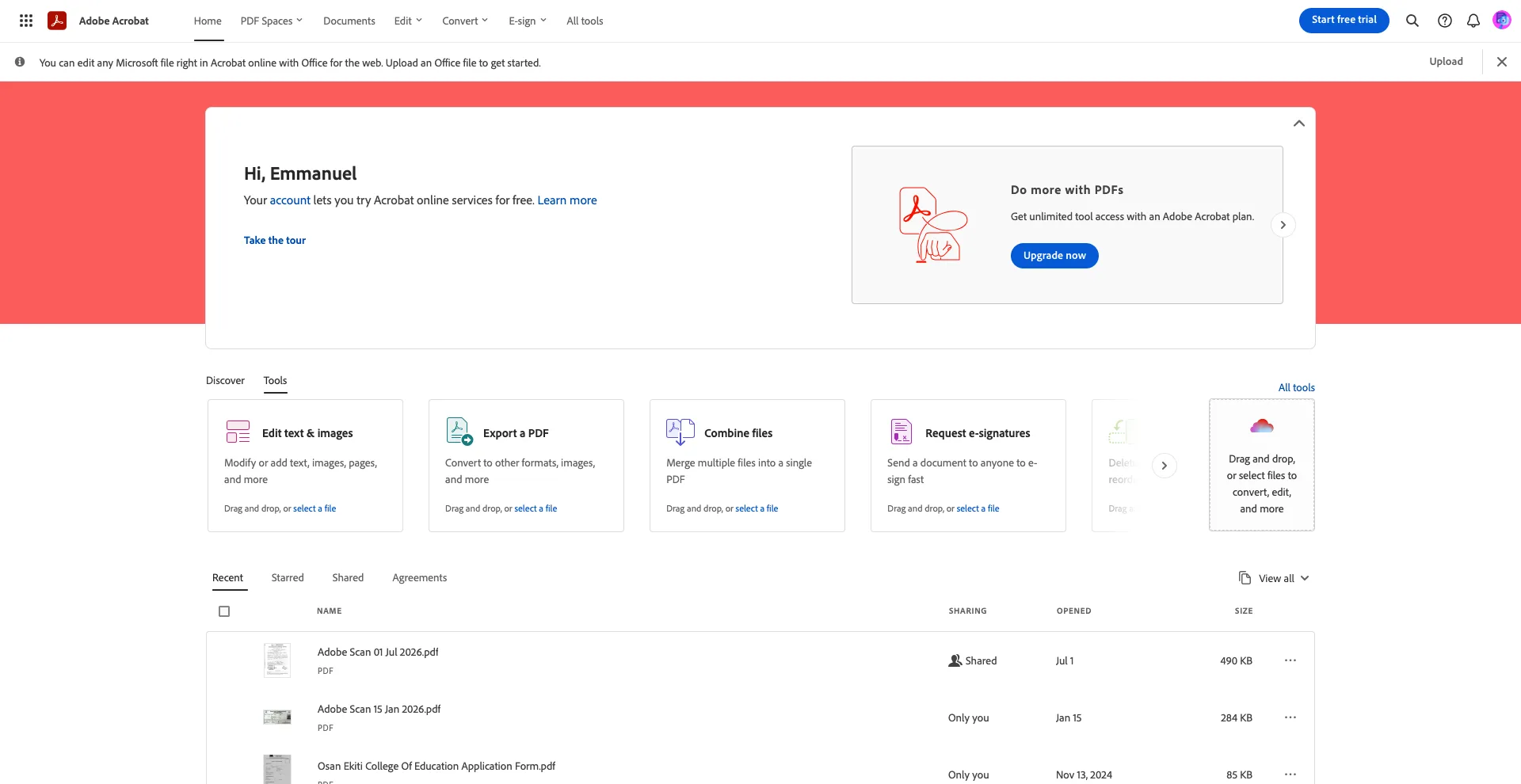
Task: Open the Adobe Scan 01 Jul 2026.pdf thumbnail
Action: (277, 660)
